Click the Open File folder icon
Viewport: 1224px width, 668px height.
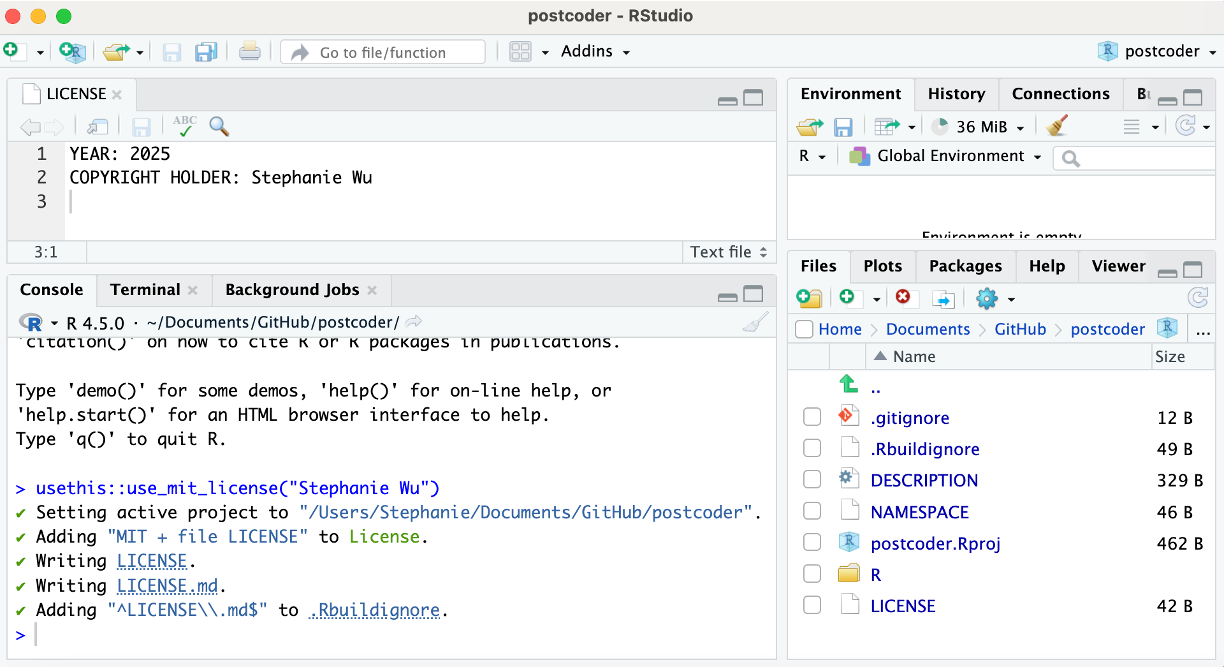pyautogui.click(x=117, y=51)
